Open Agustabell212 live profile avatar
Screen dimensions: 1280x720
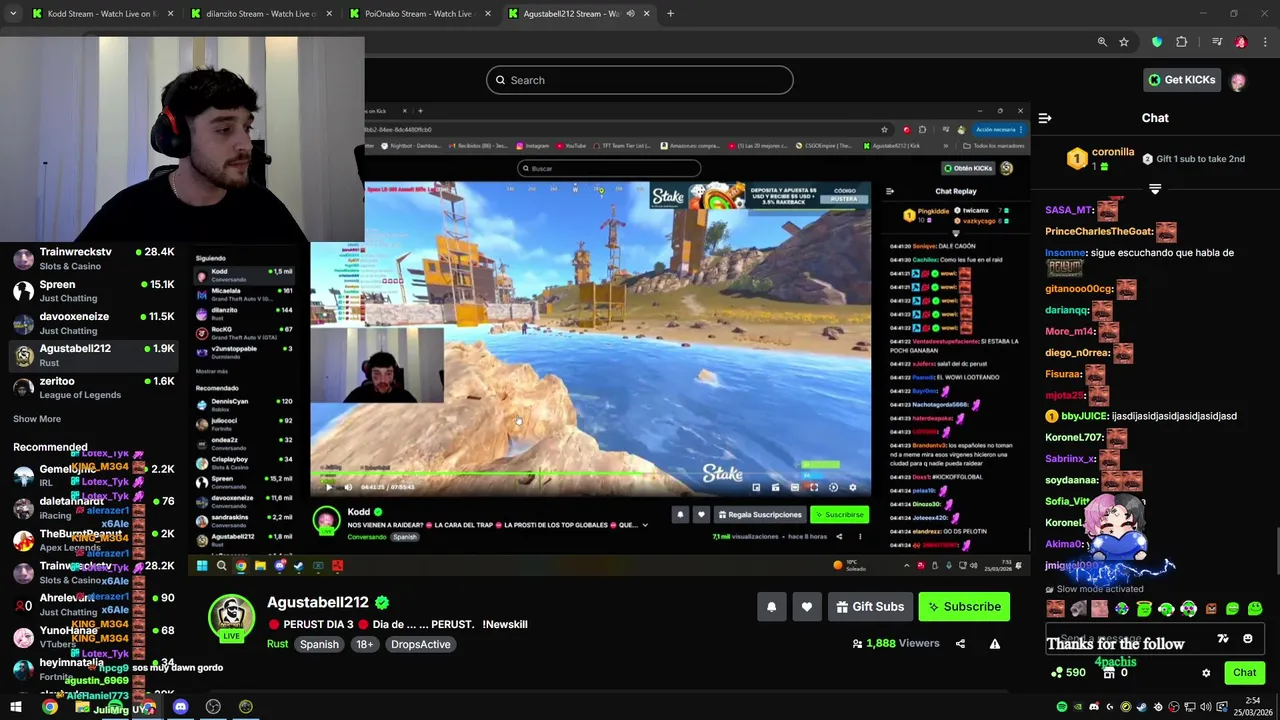[231, 618]
